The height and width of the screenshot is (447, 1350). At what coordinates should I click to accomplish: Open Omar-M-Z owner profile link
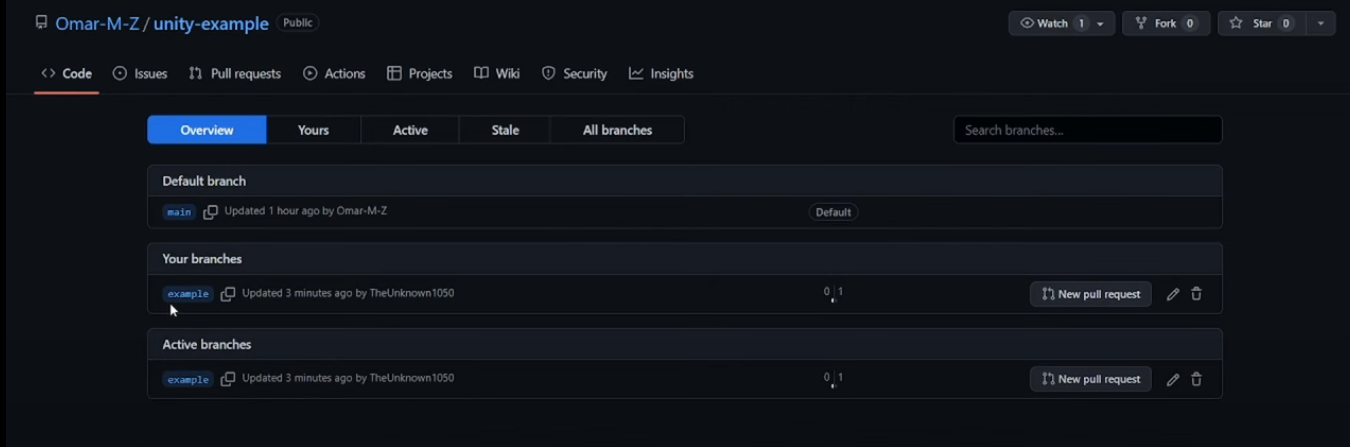click(97, 24)
